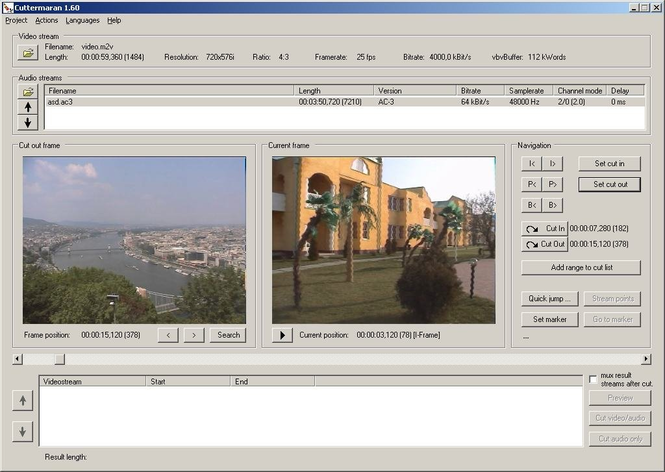Click Set cut in button
This screenshot has height=472, width=665.
[609, 163]
